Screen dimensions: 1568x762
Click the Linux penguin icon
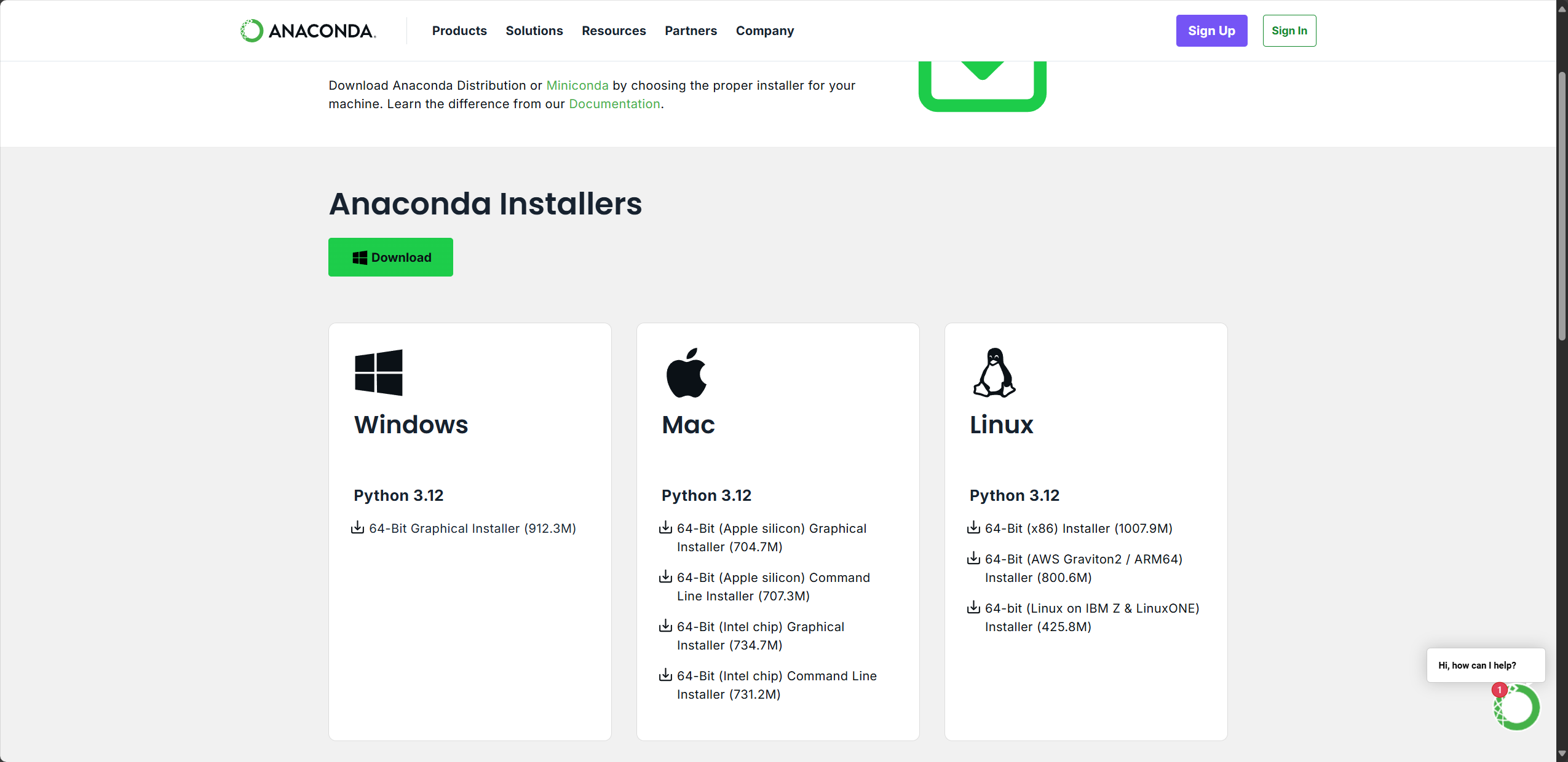(994, 372)
